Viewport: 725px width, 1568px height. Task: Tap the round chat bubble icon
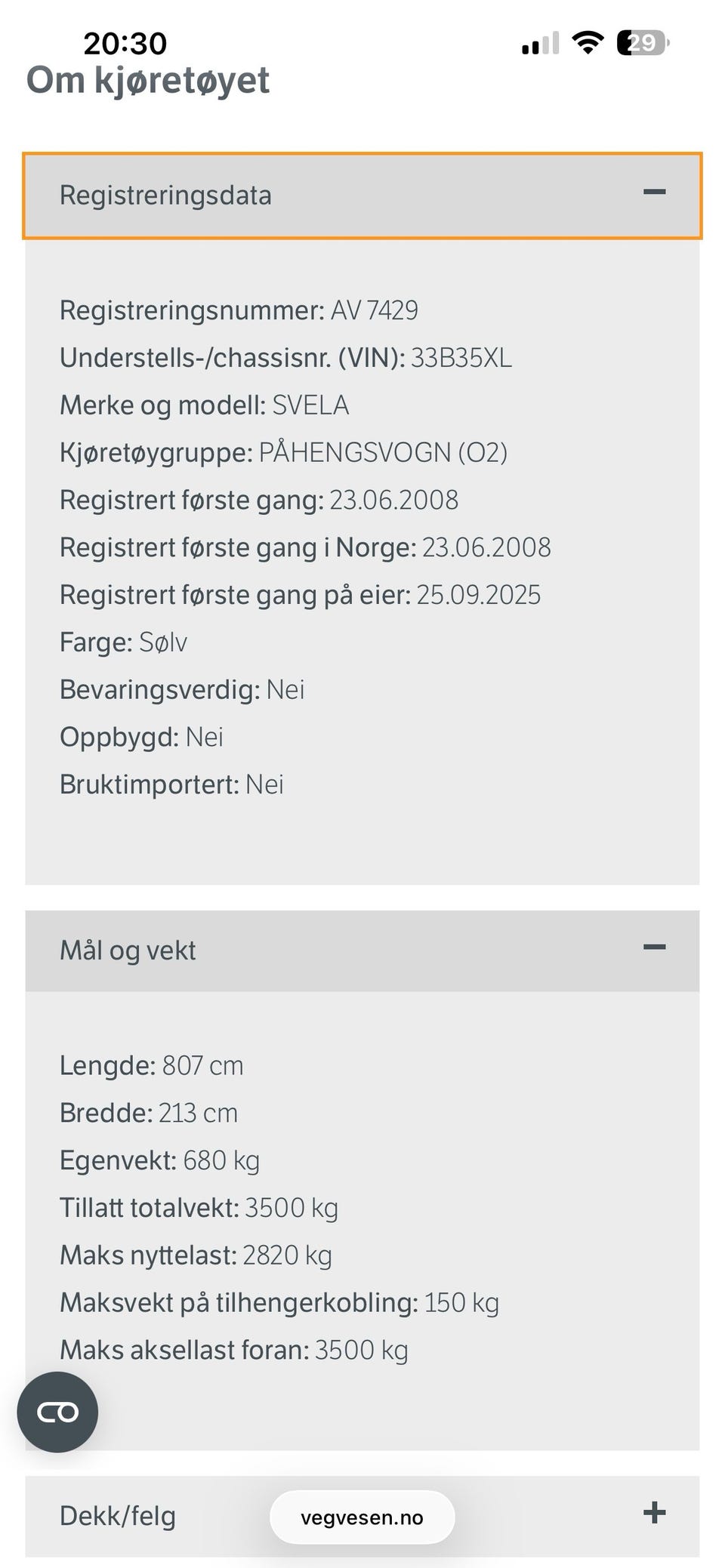(x=57, y=1412)
